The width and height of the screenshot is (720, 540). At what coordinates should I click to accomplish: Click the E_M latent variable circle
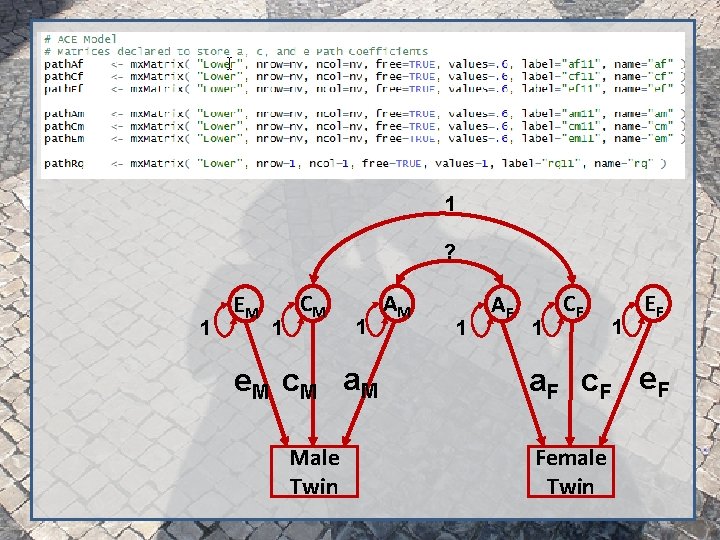point(246,304)
